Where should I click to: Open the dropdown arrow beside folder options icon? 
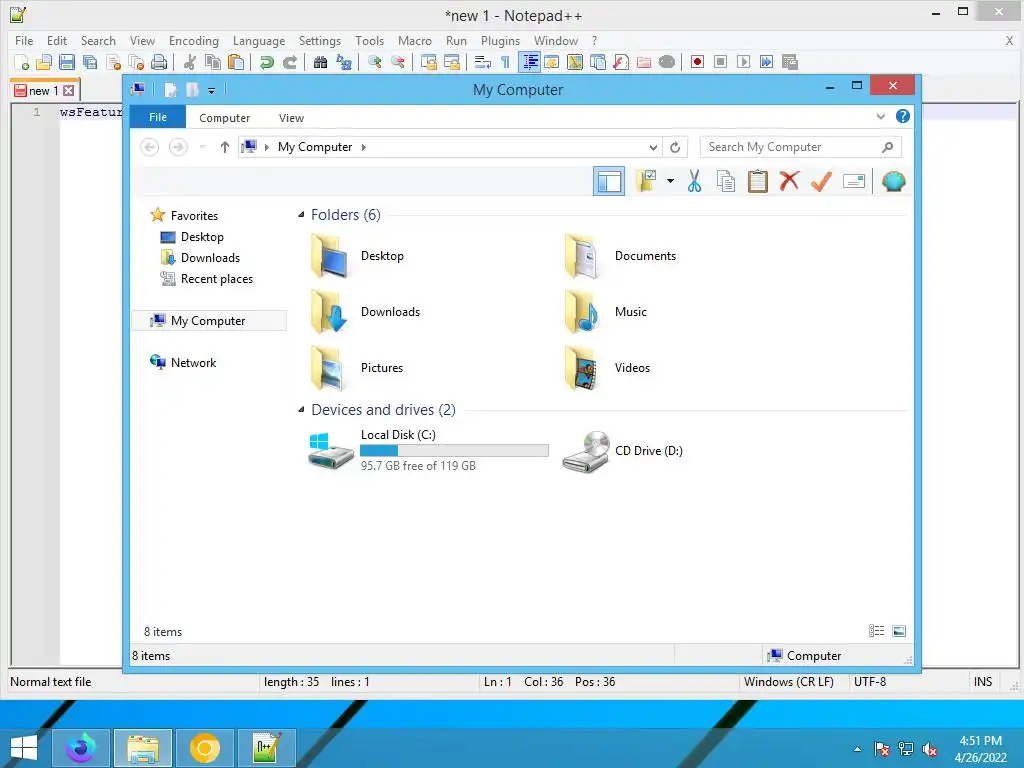670,181
